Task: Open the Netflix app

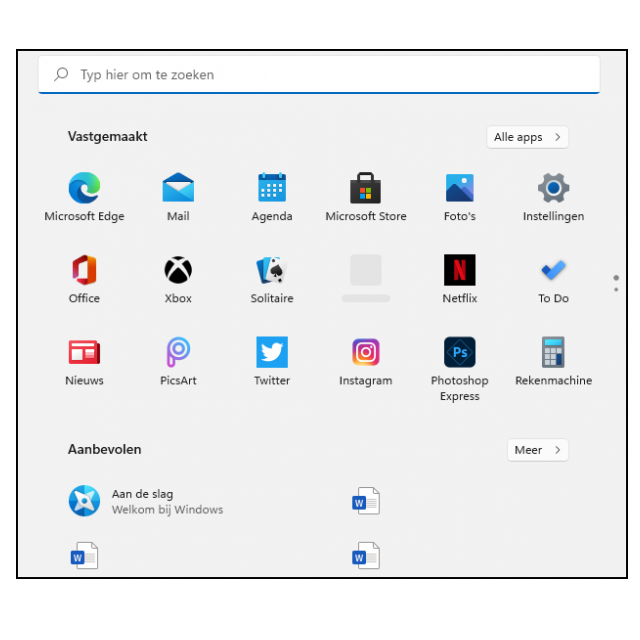Action: pyautogui.click(x=460, y=279)
